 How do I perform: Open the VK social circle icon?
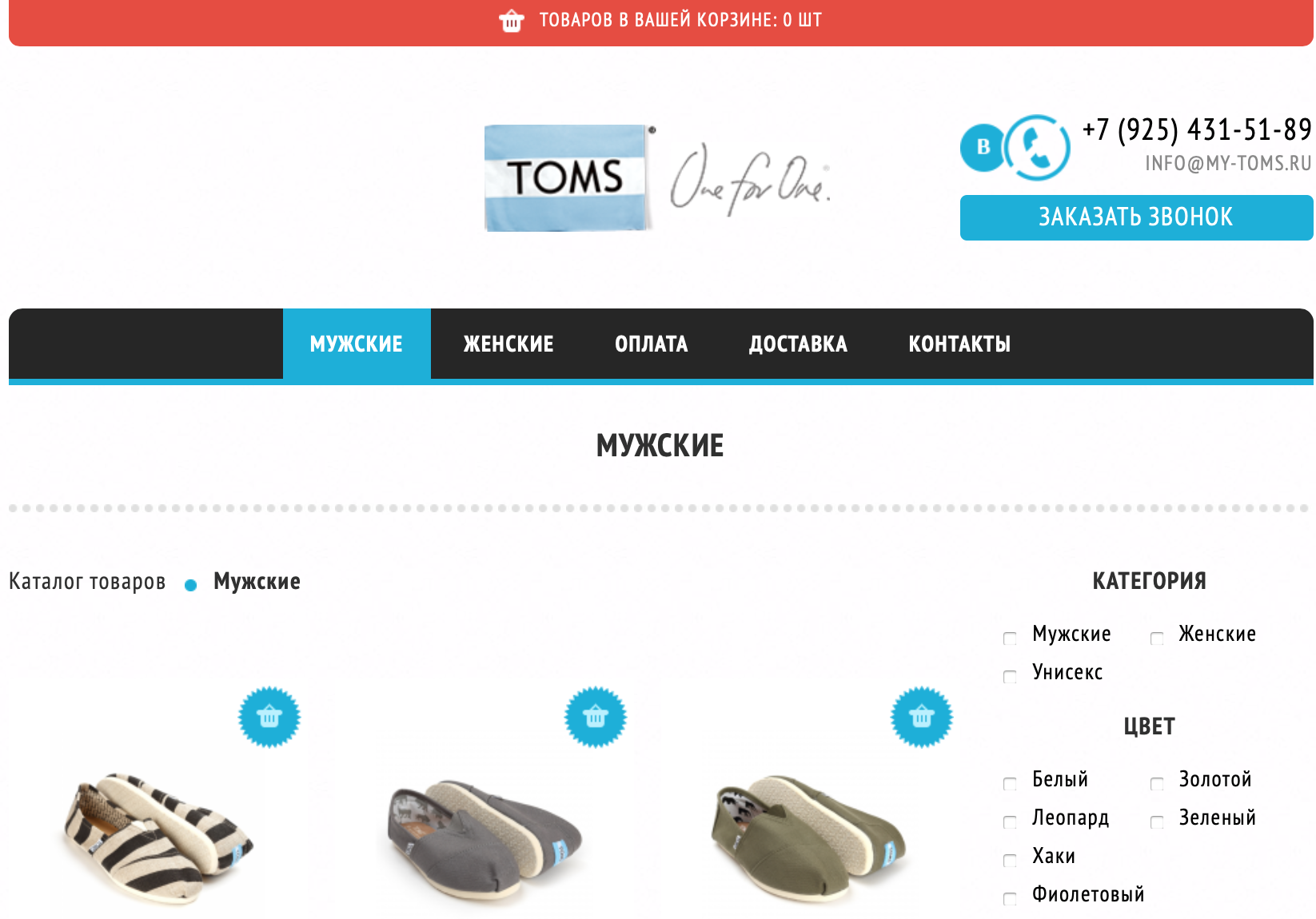point(983,147)
